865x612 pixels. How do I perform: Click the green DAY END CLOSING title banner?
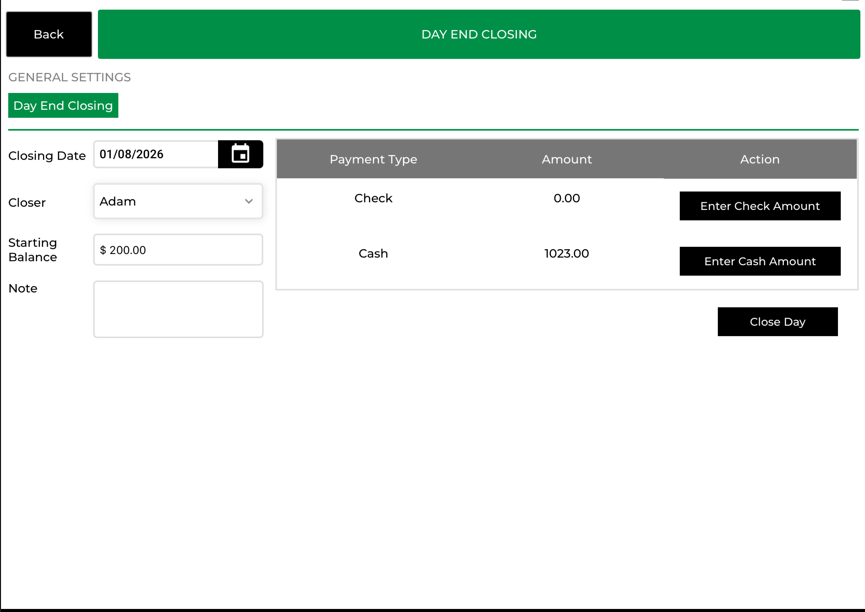479,34
